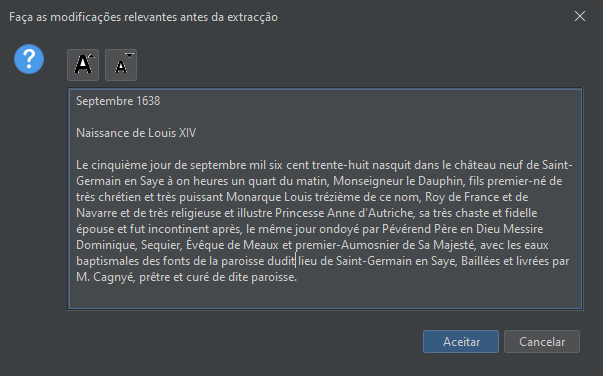Set cursor at the word 'cinquième'
Screen dimensions: 603x376
[120, 165]
